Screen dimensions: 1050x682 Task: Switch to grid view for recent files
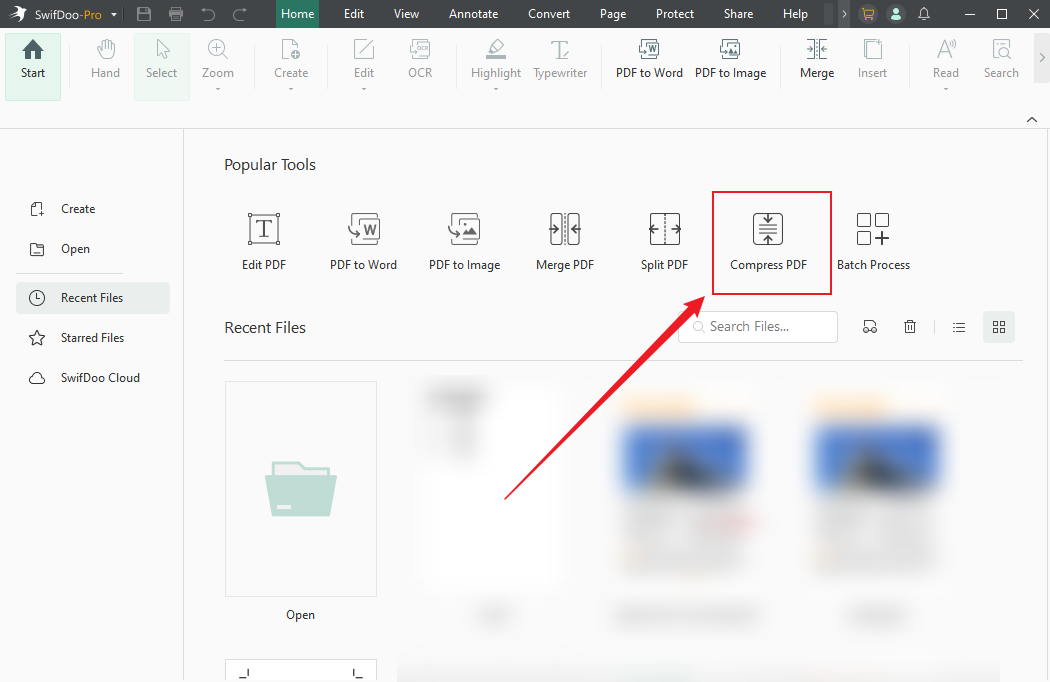pos(998,326)
